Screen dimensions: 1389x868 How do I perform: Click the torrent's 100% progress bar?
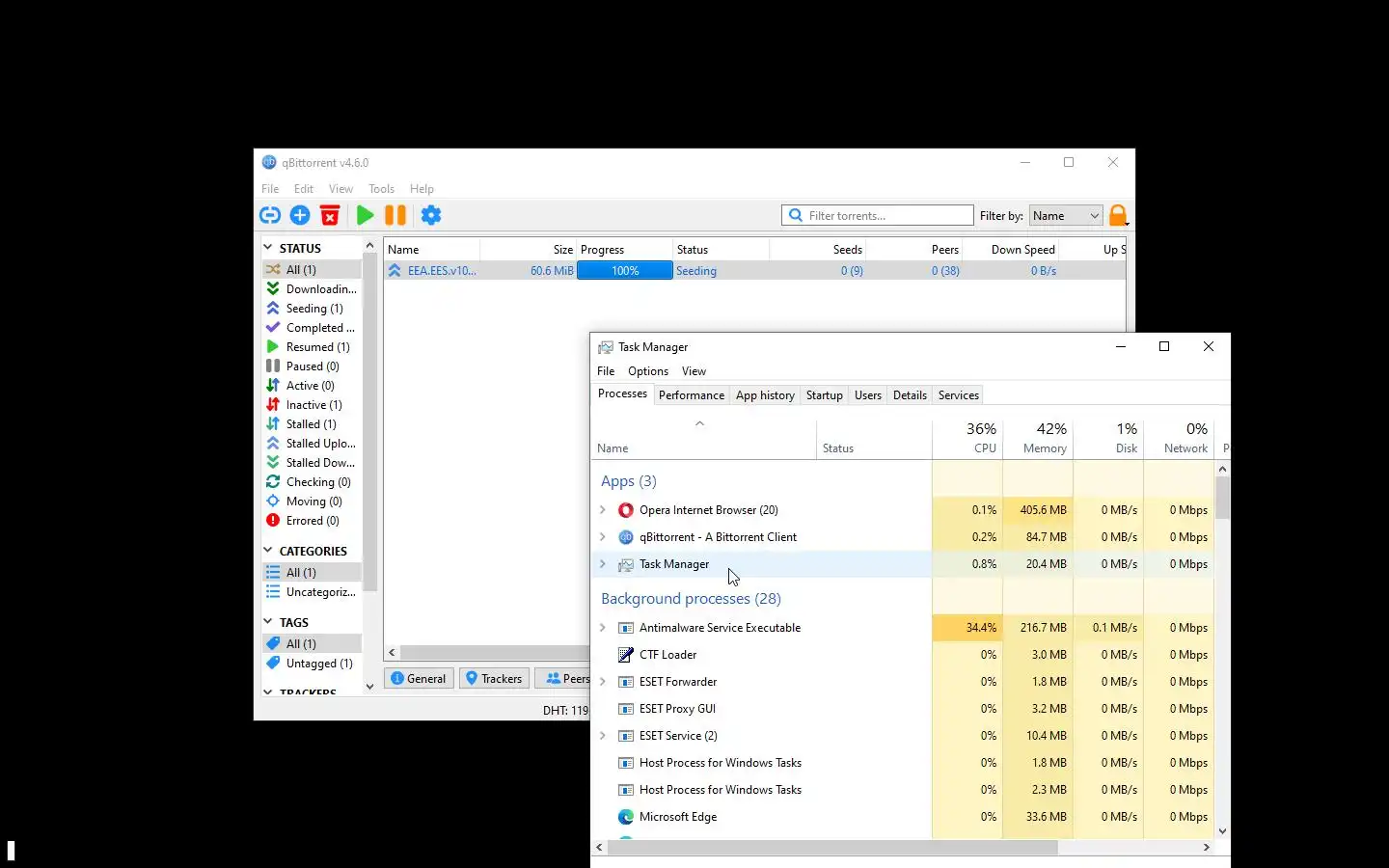[x=625, y=271]
